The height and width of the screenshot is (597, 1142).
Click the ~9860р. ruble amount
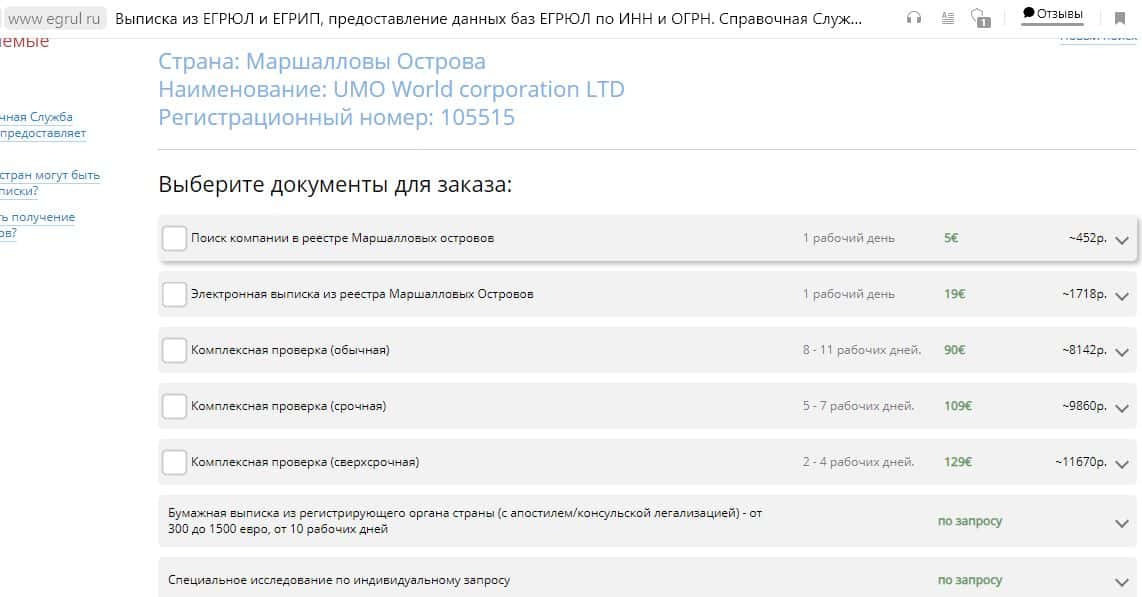[x=1084, y=406]
